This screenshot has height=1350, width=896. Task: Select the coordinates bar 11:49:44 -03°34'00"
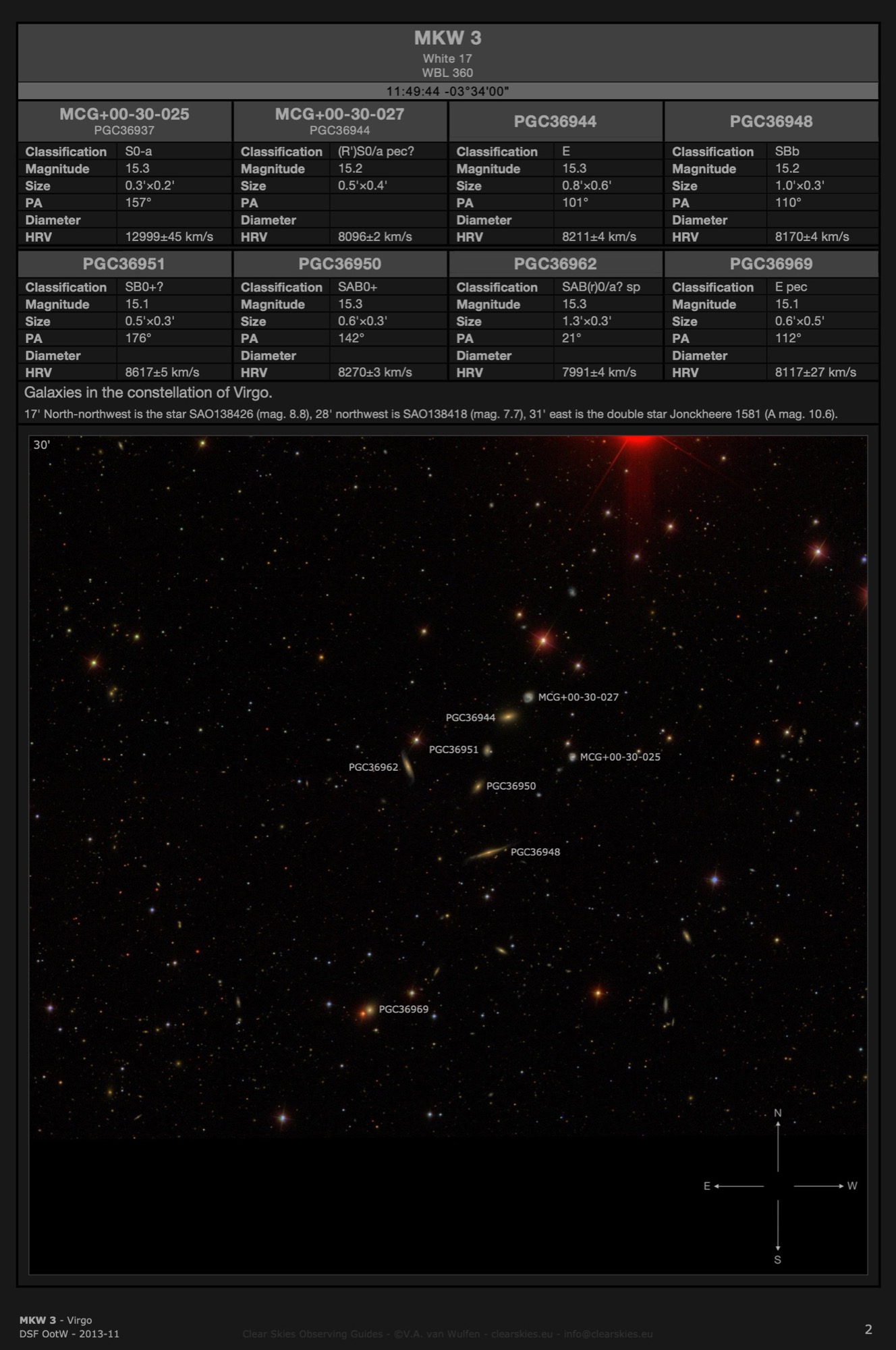click(x=447, y=91)
